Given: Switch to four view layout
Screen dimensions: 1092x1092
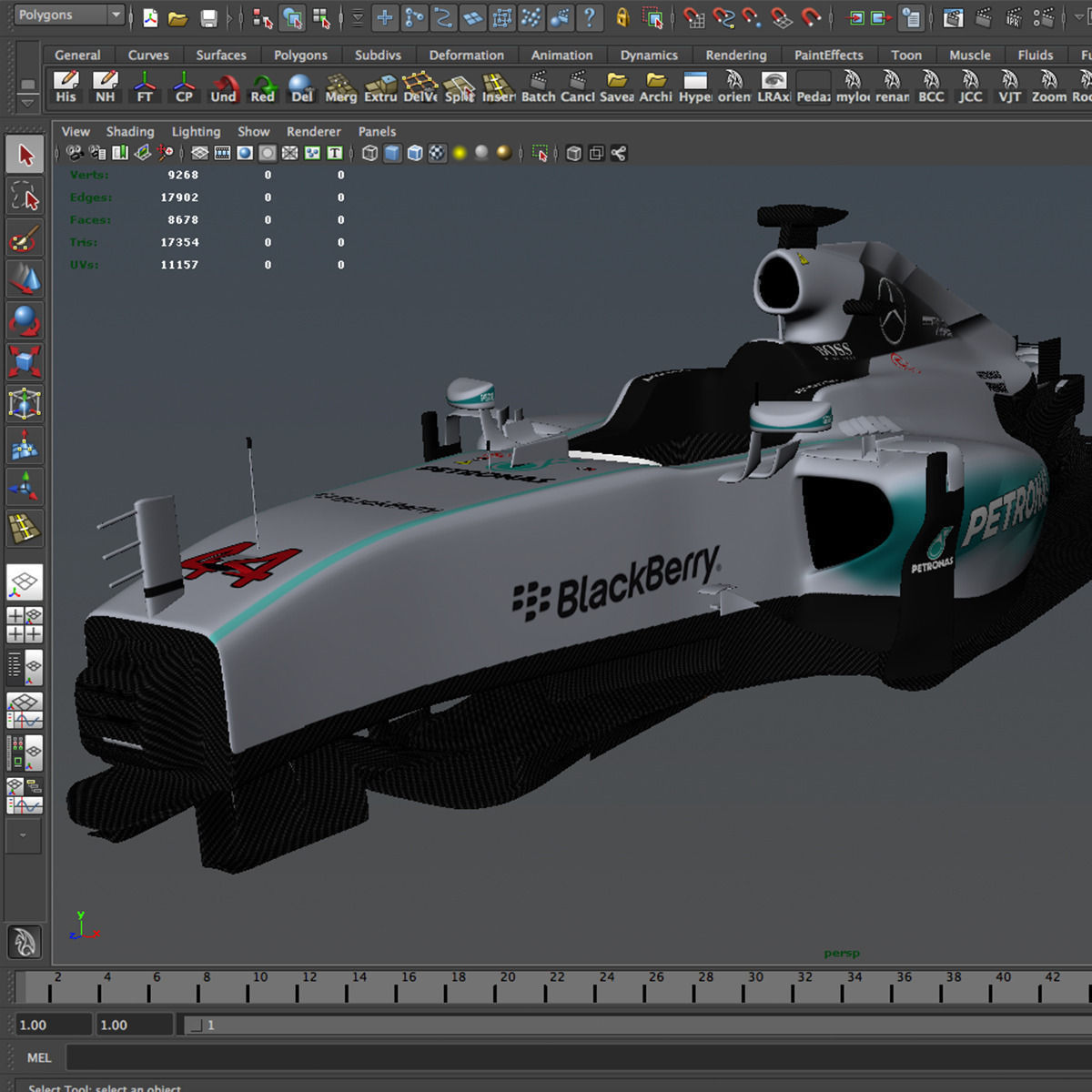Looking at the screenshot, I should (25, 625).
